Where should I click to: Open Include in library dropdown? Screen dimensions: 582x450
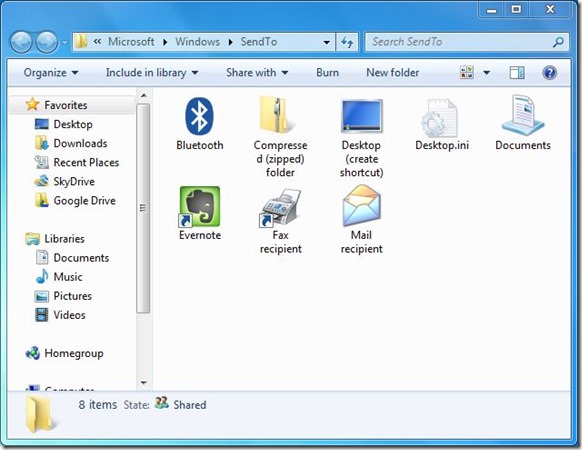152,72
